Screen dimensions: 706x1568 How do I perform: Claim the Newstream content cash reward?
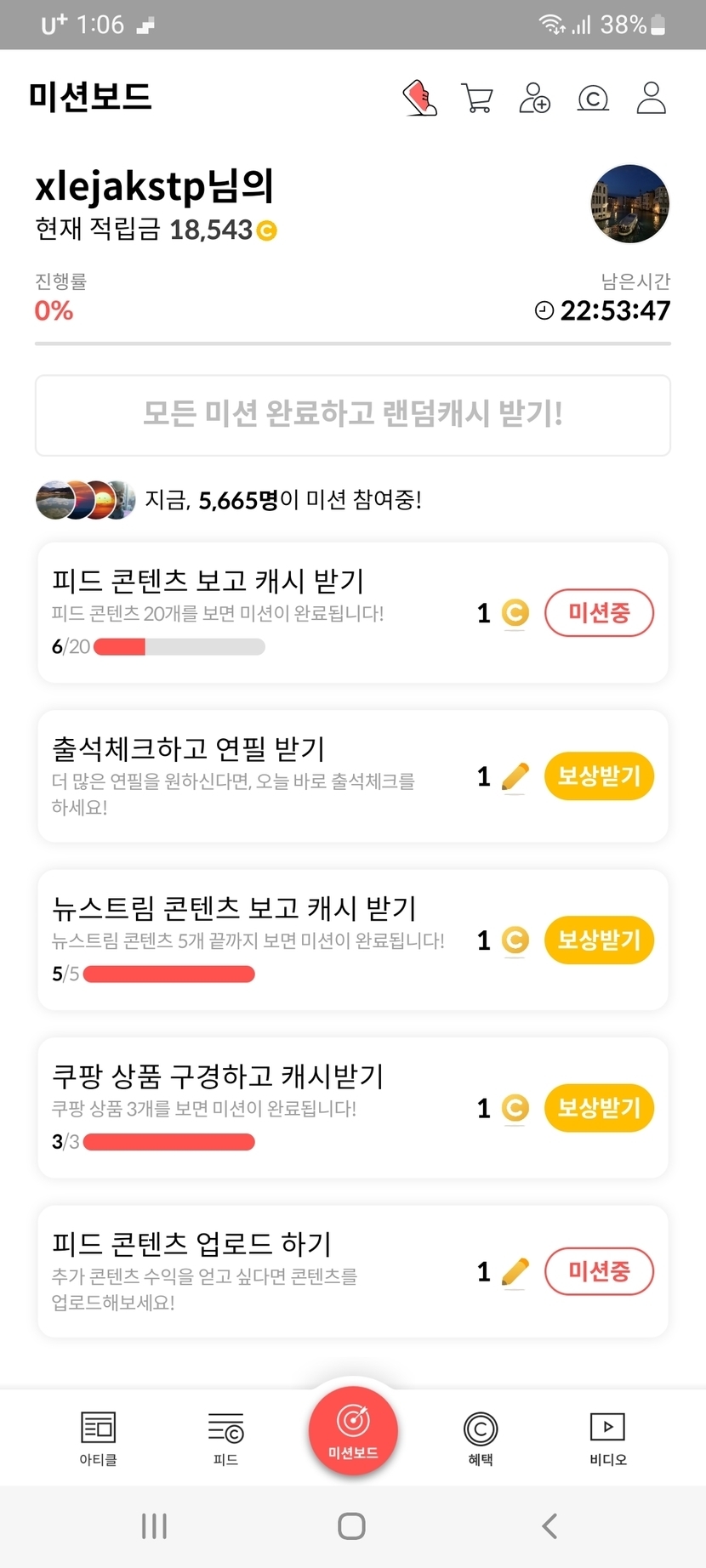coord(599,940)
